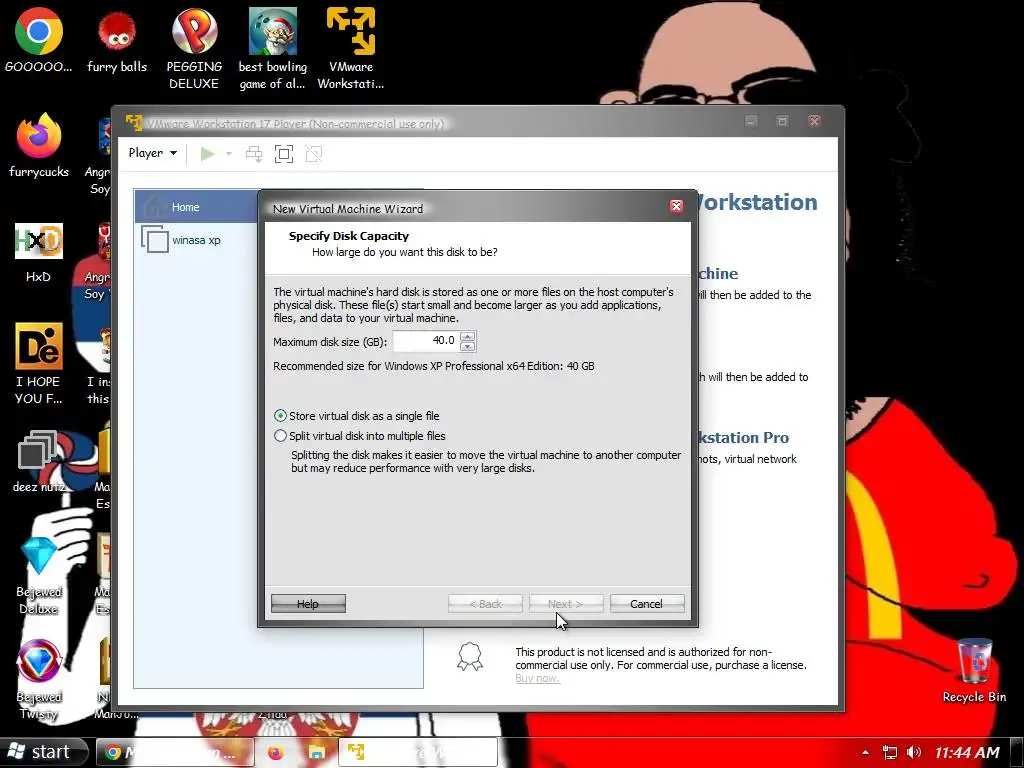Click the Unity mode toolbar icon
Image resolution: width=1024 pixels, height=768 pixels.
pos(313,154)
